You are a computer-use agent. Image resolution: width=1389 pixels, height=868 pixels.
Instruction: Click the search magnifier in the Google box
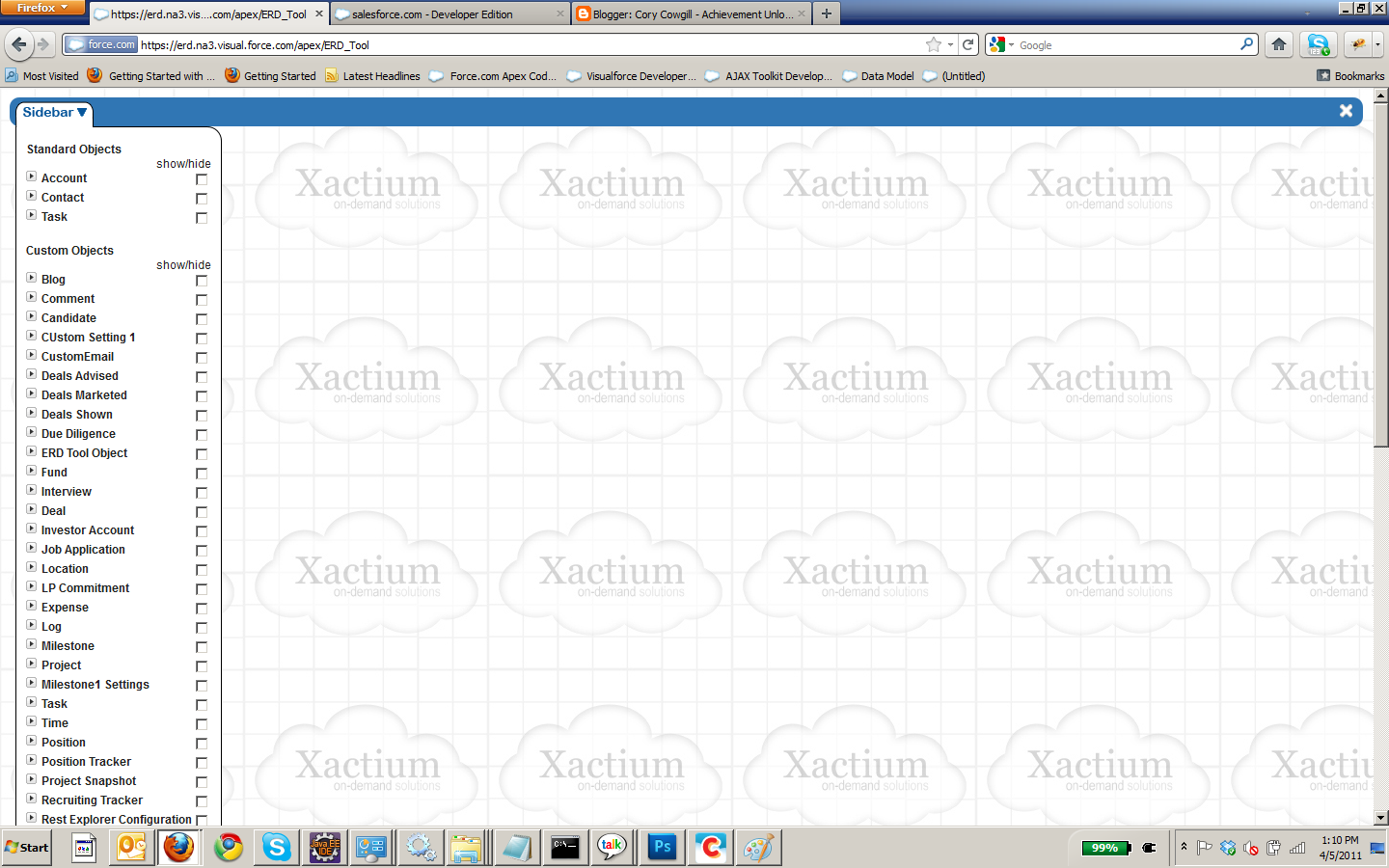(1246, 44)
